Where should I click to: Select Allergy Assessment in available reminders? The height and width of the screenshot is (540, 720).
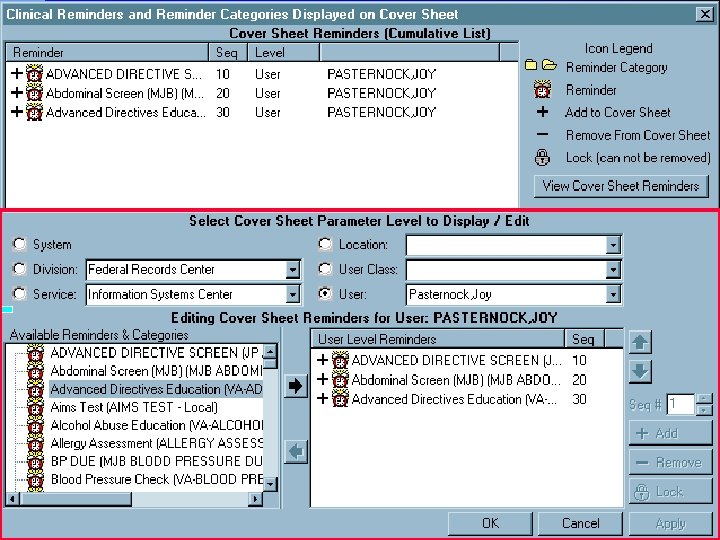pyautogui.click(x=156, y=443)
